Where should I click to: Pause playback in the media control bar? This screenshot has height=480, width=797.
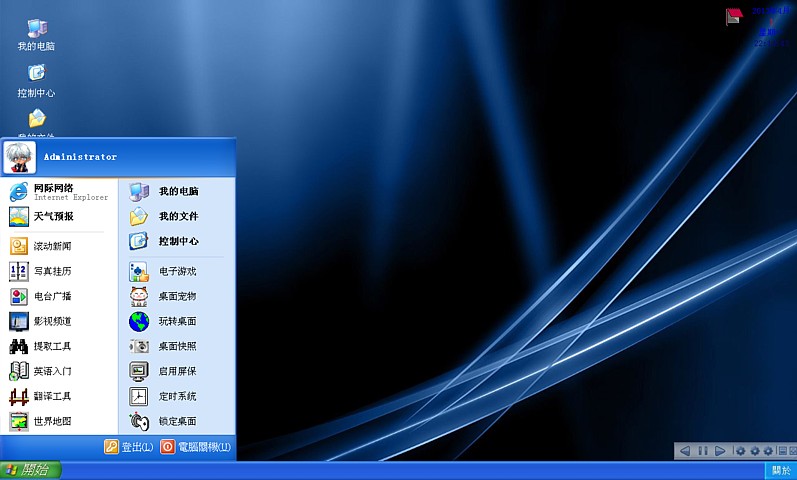click(x=703, y=451)
